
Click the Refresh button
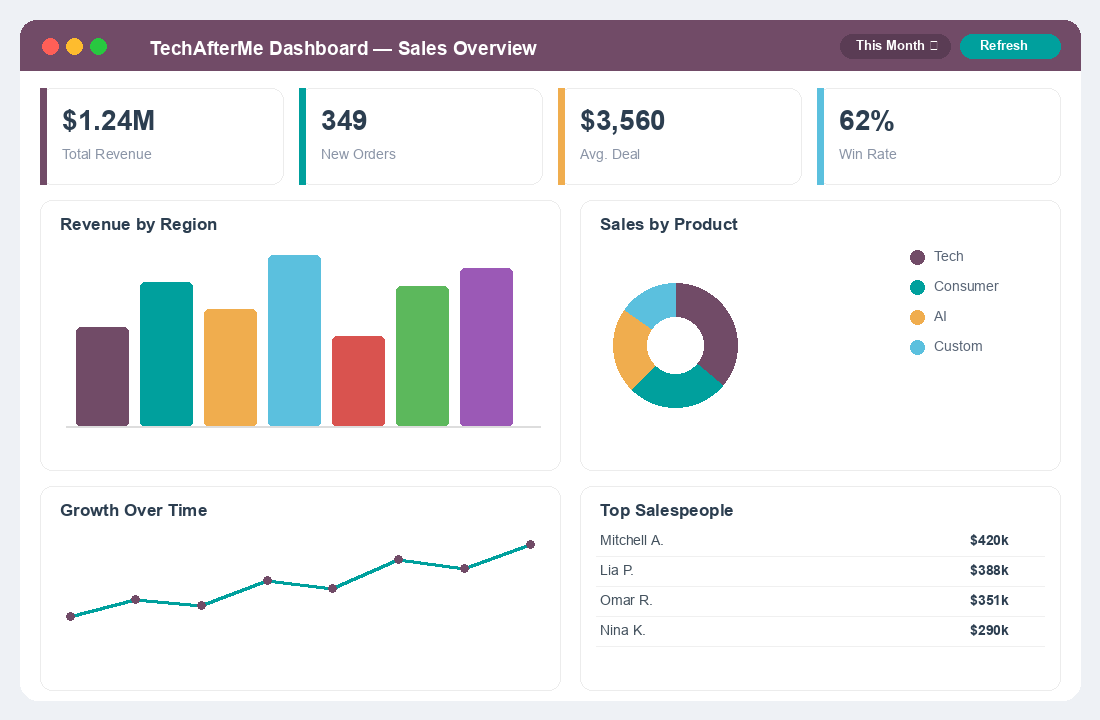click(1010, 46)
